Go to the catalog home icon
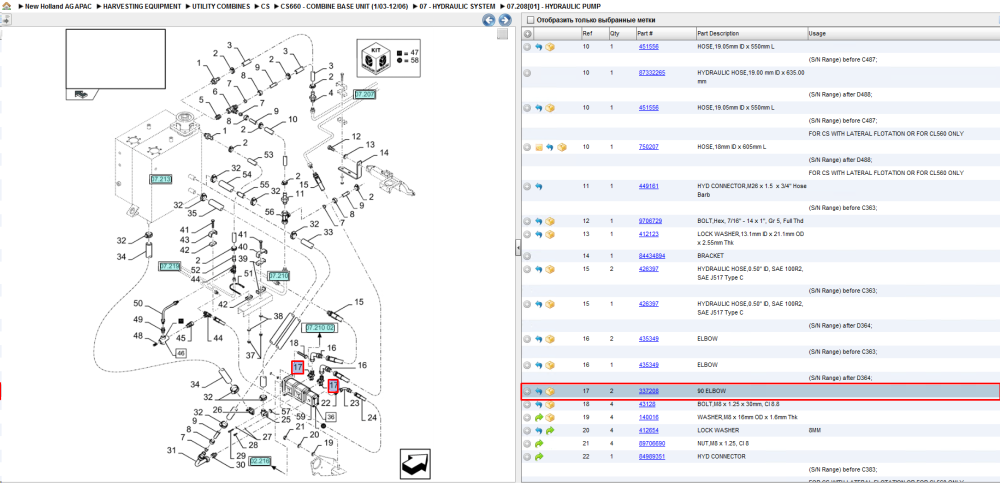The width and height of the screenshot is (1000, 483). click(x=6, y=6)
